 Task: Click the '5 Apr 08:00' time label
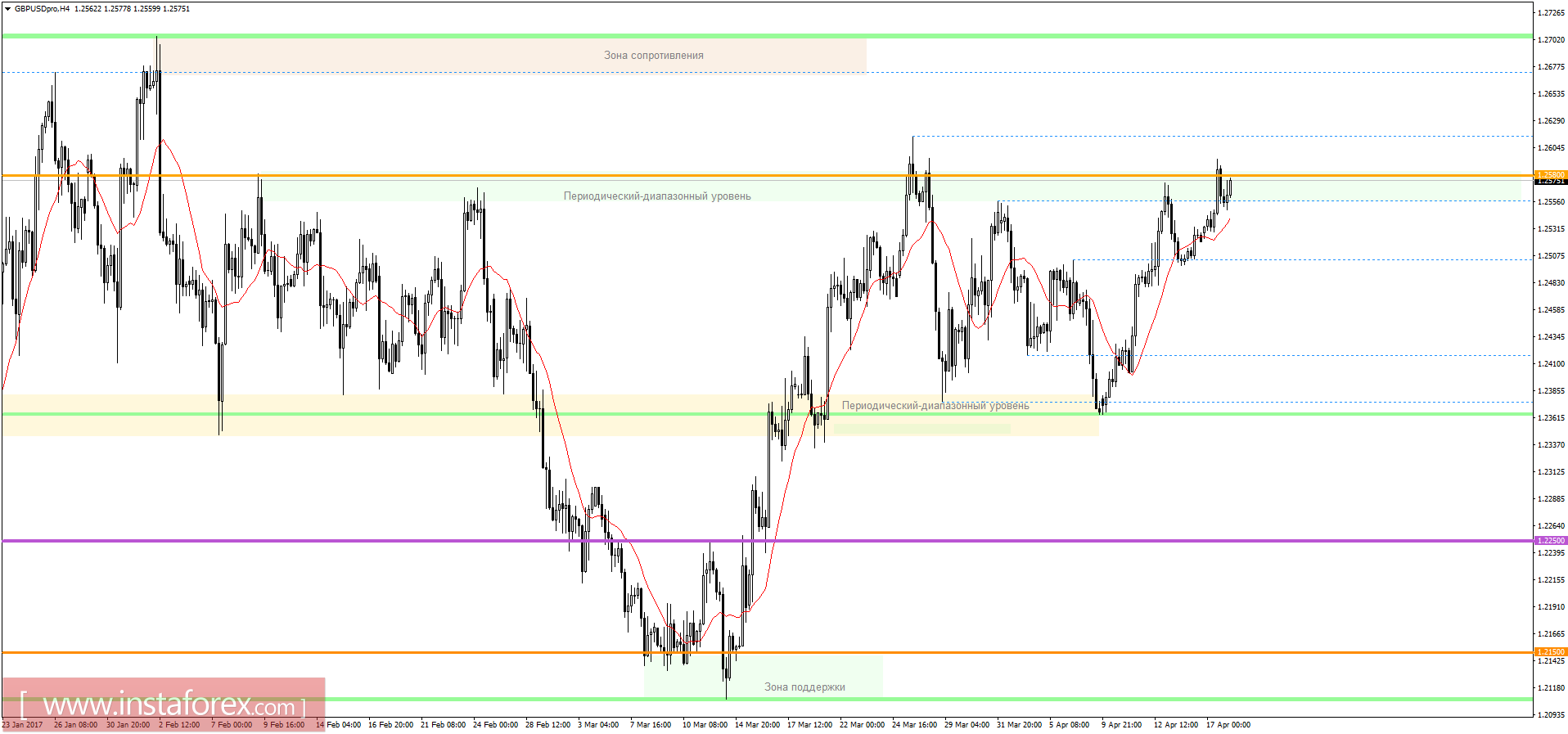pyautogui.click(x=1069, y=725)
